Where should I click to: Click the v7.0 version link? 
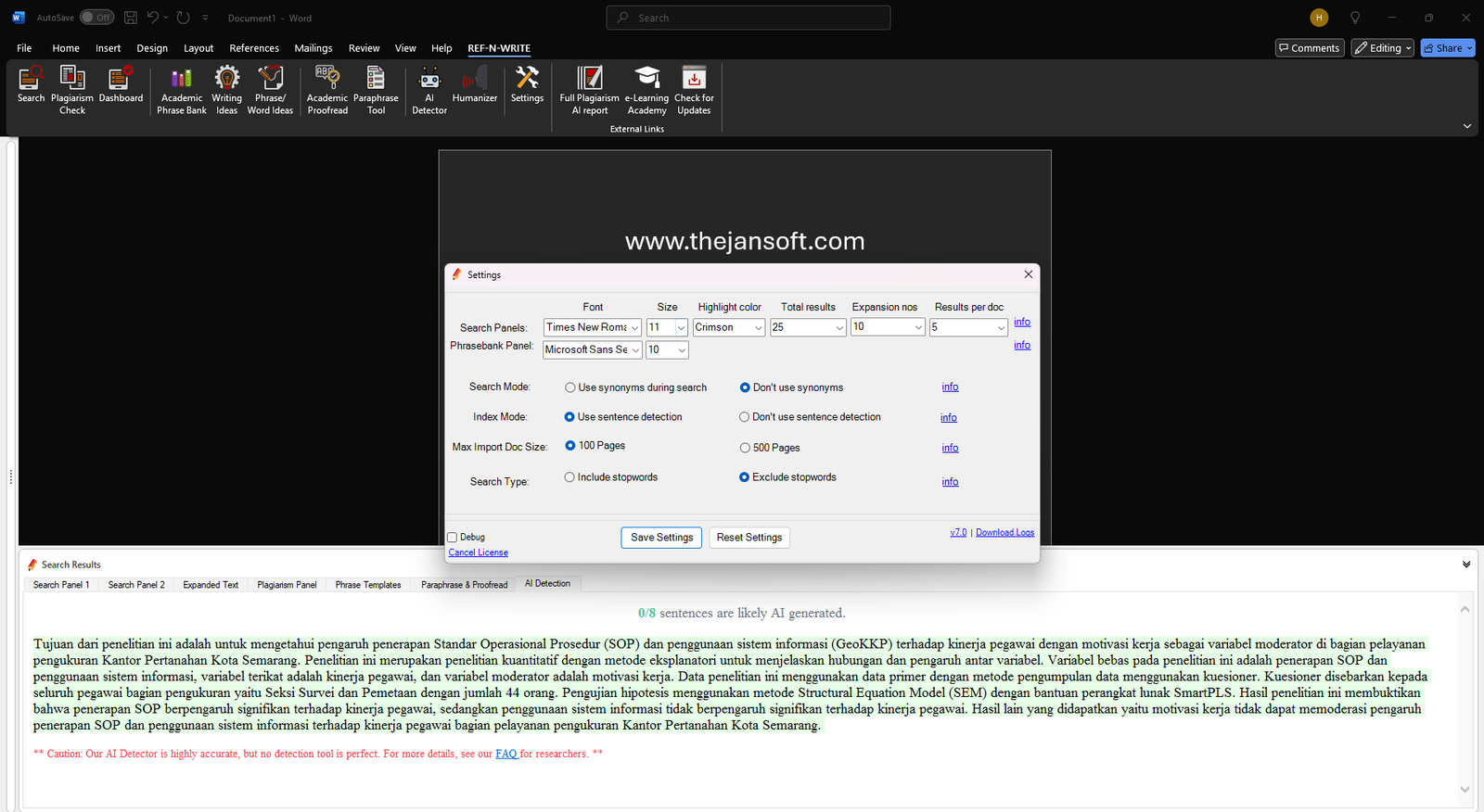click(958, 532)
